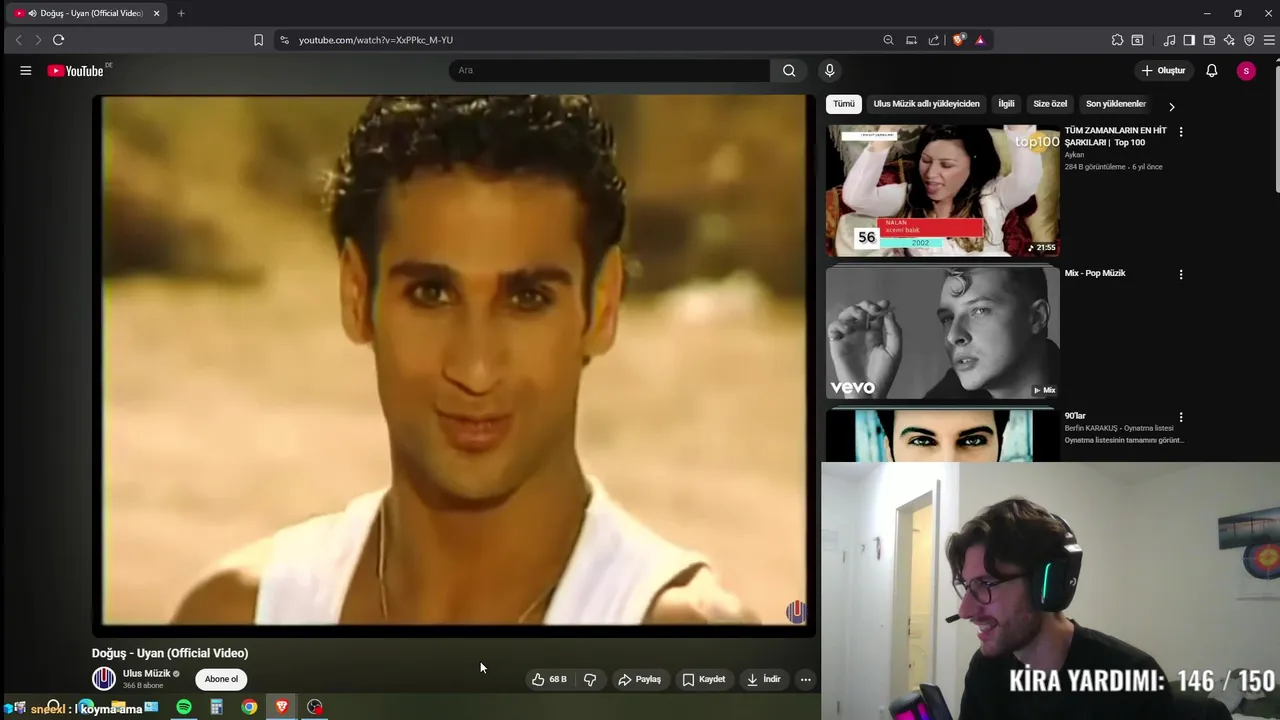Open Brave Wallet icon
This screenshot has height=720, width=1280.
tap(1209, 40)
